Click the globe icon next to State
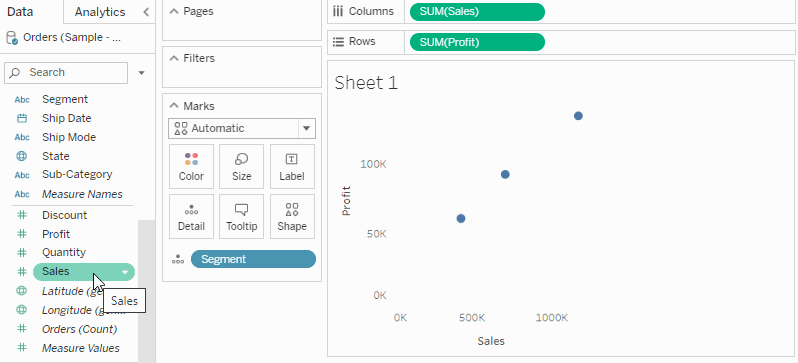The image size is (798, 363). [22, 156]
